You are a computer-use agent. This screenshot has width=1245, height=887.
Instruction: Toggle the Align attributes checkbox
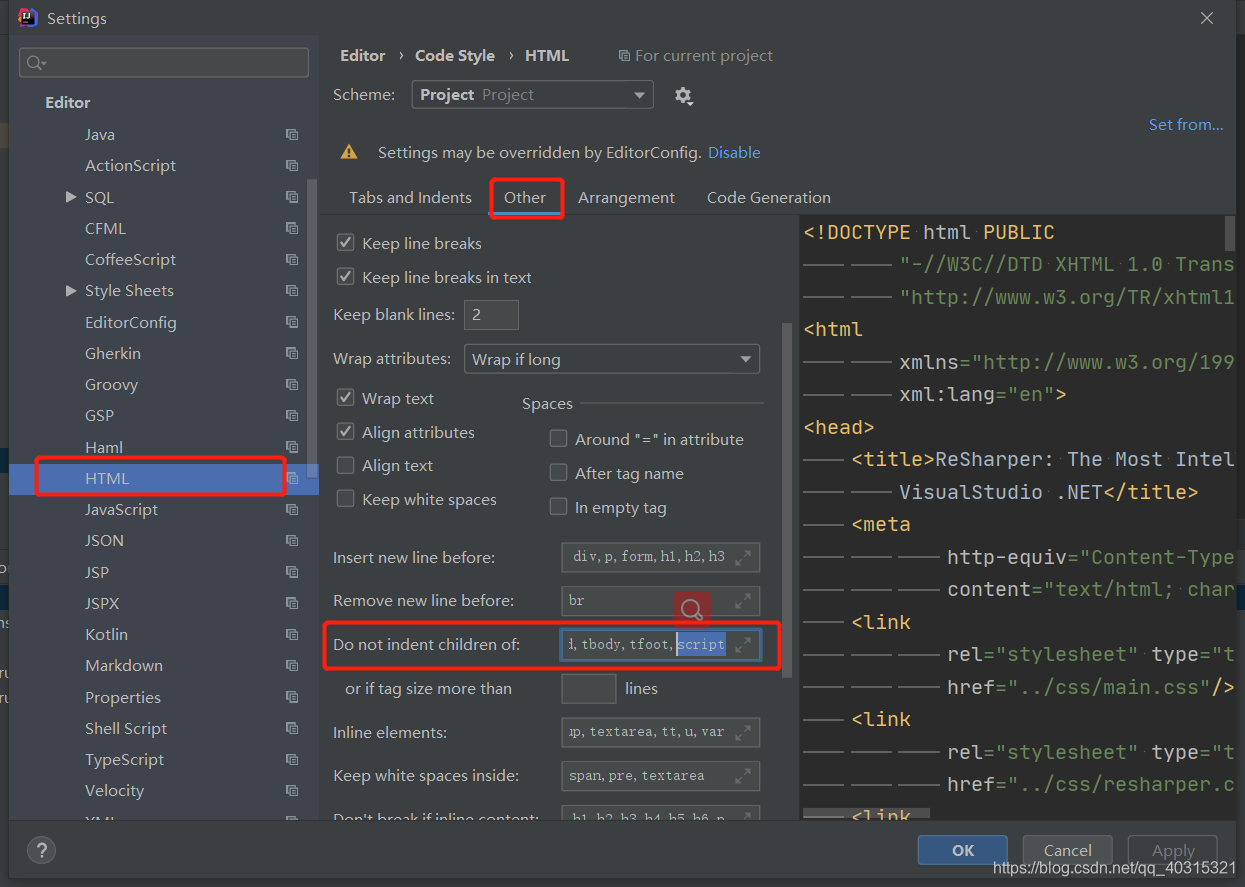(345, 432)
